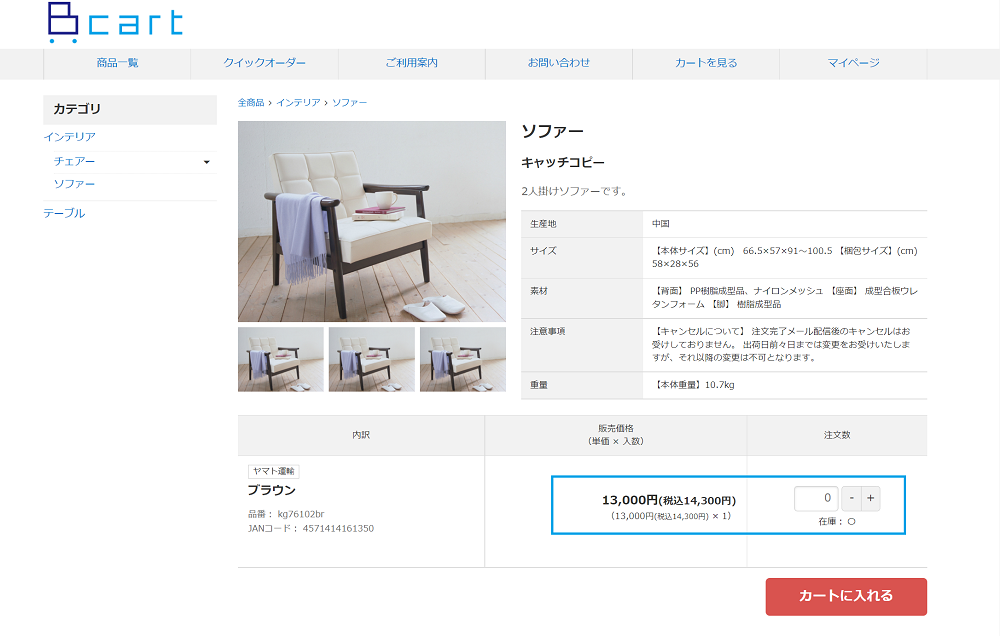
Task: Open 全商品 breadcrumb link
Action: (x=251, y=103)
